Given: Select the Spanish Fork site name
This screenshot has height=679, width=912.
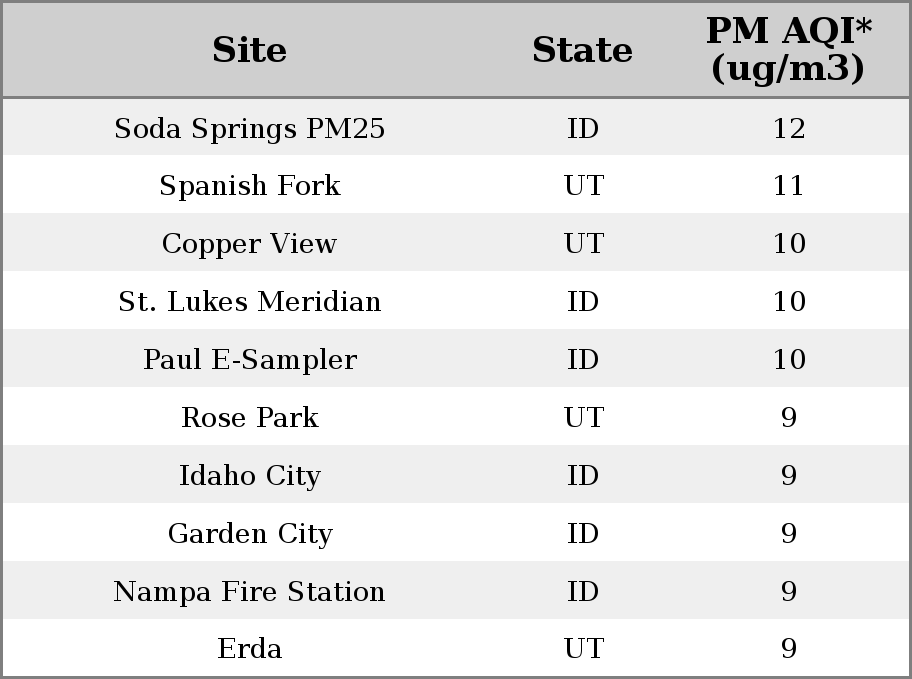Looking at the screenshot, I should (250, 186).
